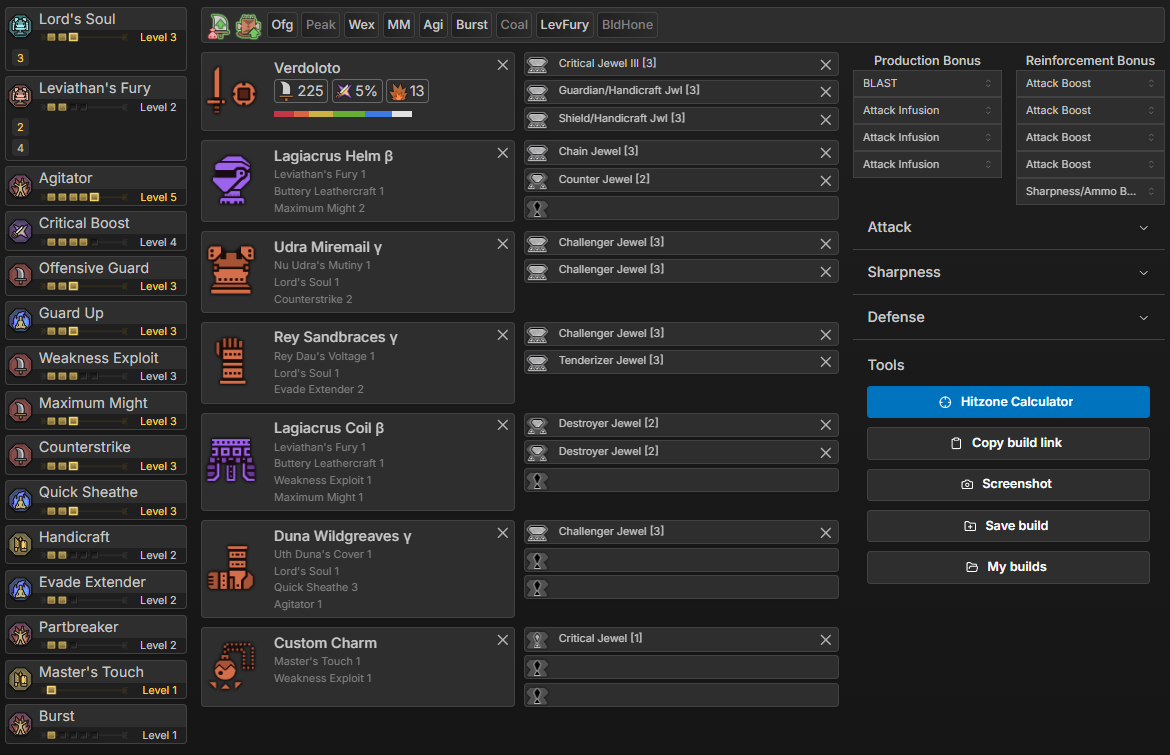The height and width of the screenshot is (755, 1170).
Task: Click the Verdoloto 13 blast element value
Action: click(x=407, y=91)
